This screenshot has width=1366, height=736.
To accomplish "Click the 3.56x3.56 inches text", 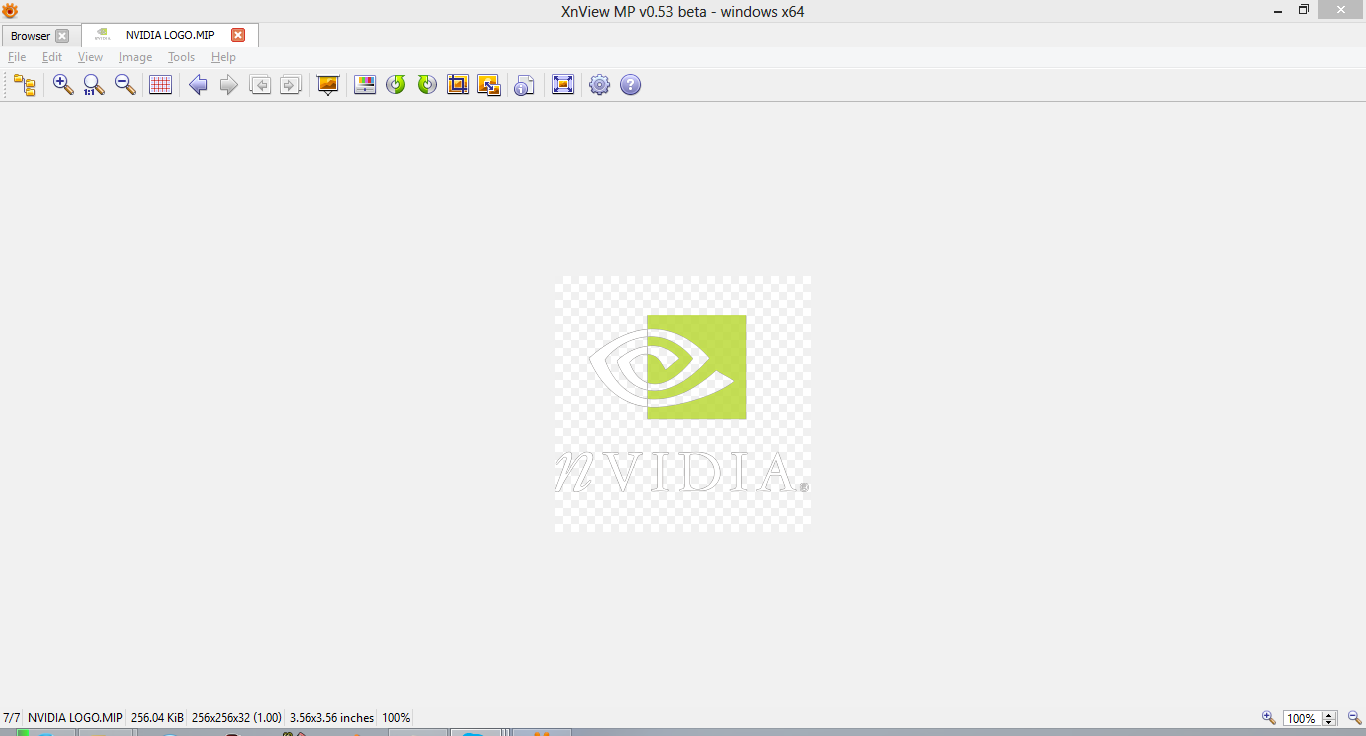I will click(332, 718).
